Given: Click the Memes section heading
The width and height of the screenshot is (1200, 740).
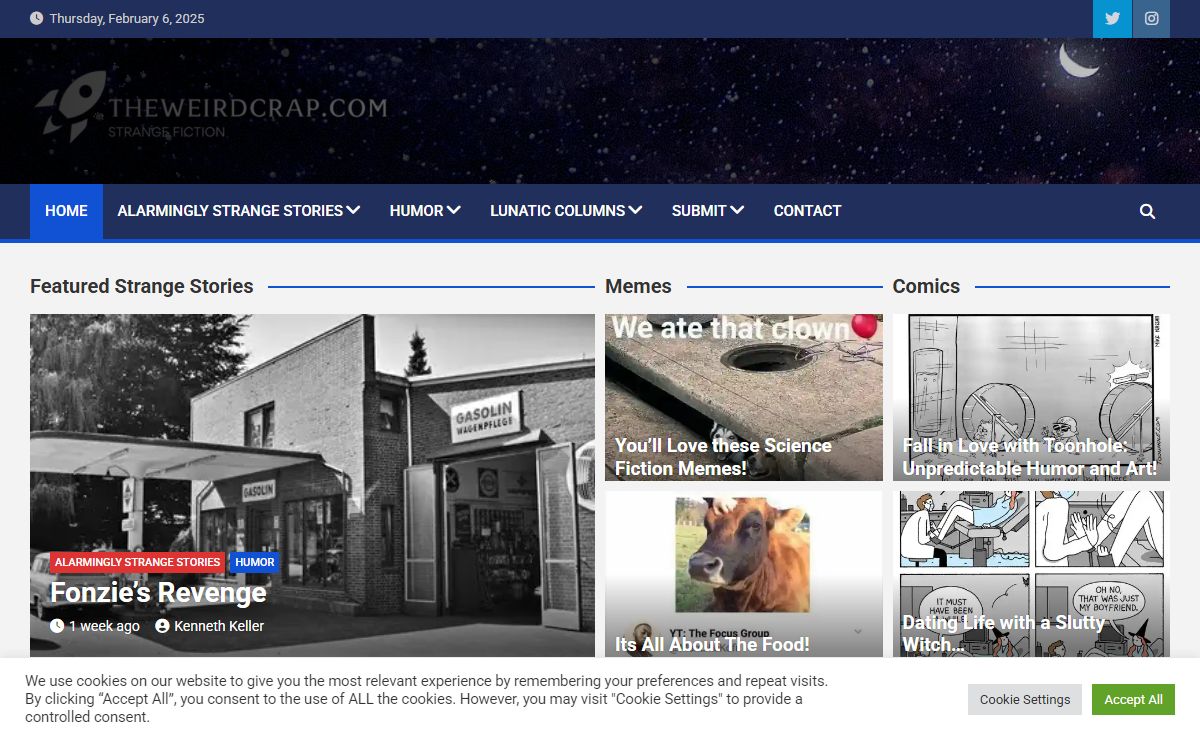Looking at the screenshot, I should pos(638,286).
